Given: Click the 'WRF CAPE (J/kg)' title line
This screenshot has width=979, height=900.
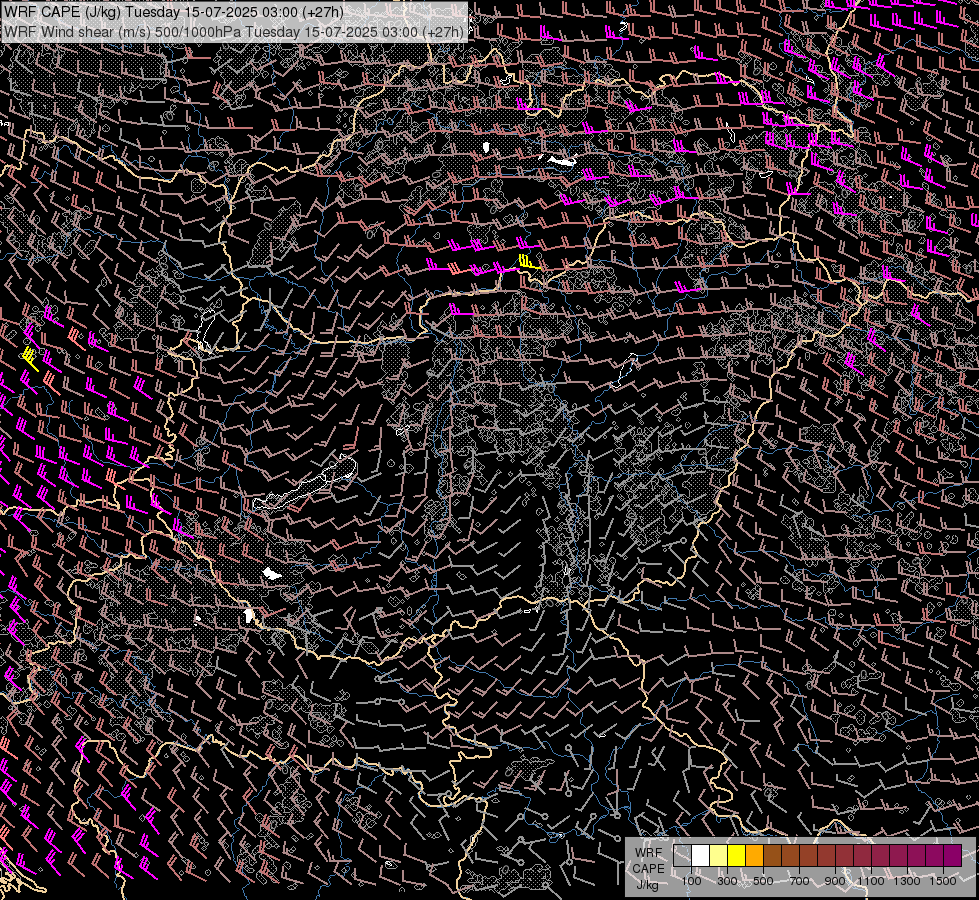Looking at the screenshot, I should (x=174, y=12).
